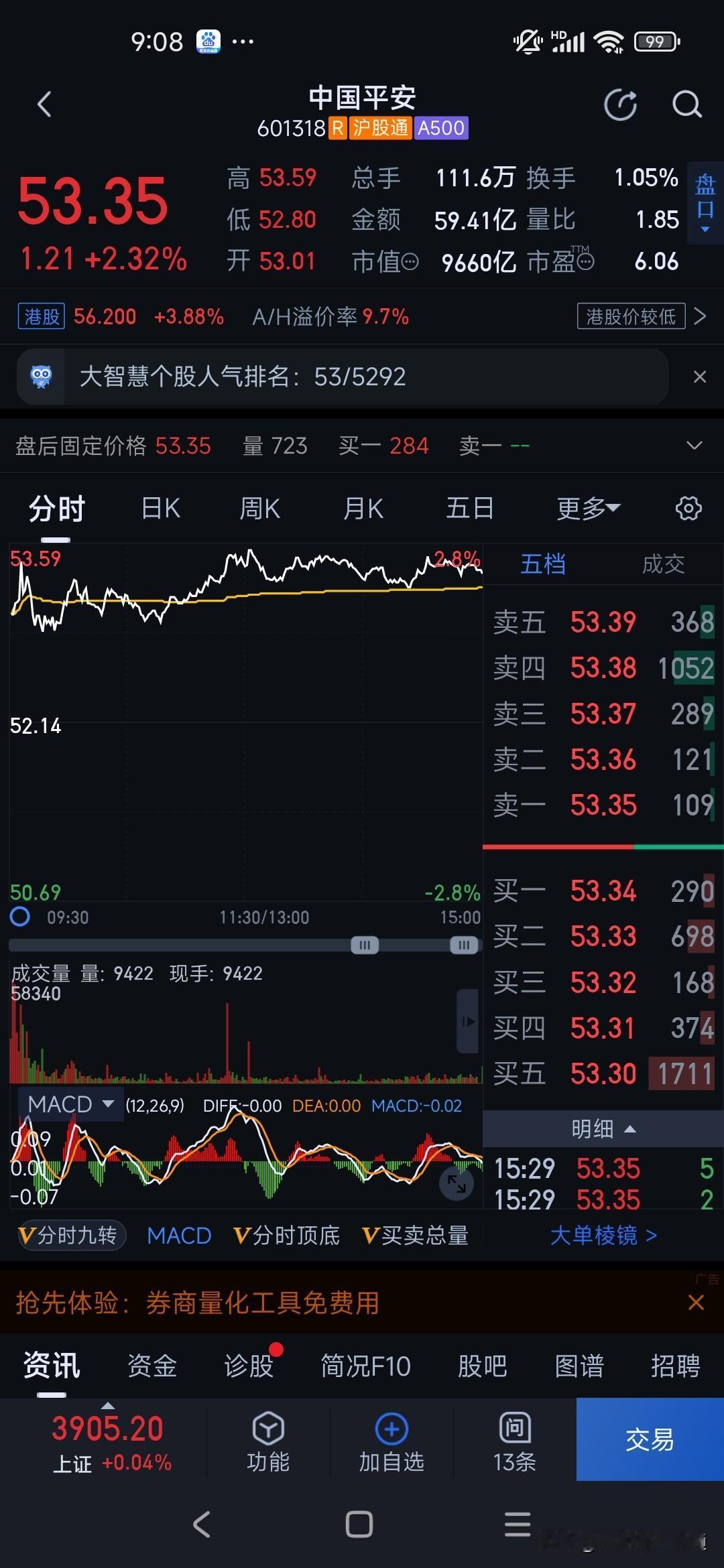Viewport: 724px width, 1568px height.
Task: Open the 抢先体验 券商量化工具免费用 promo
Action: click(198, 1303)
